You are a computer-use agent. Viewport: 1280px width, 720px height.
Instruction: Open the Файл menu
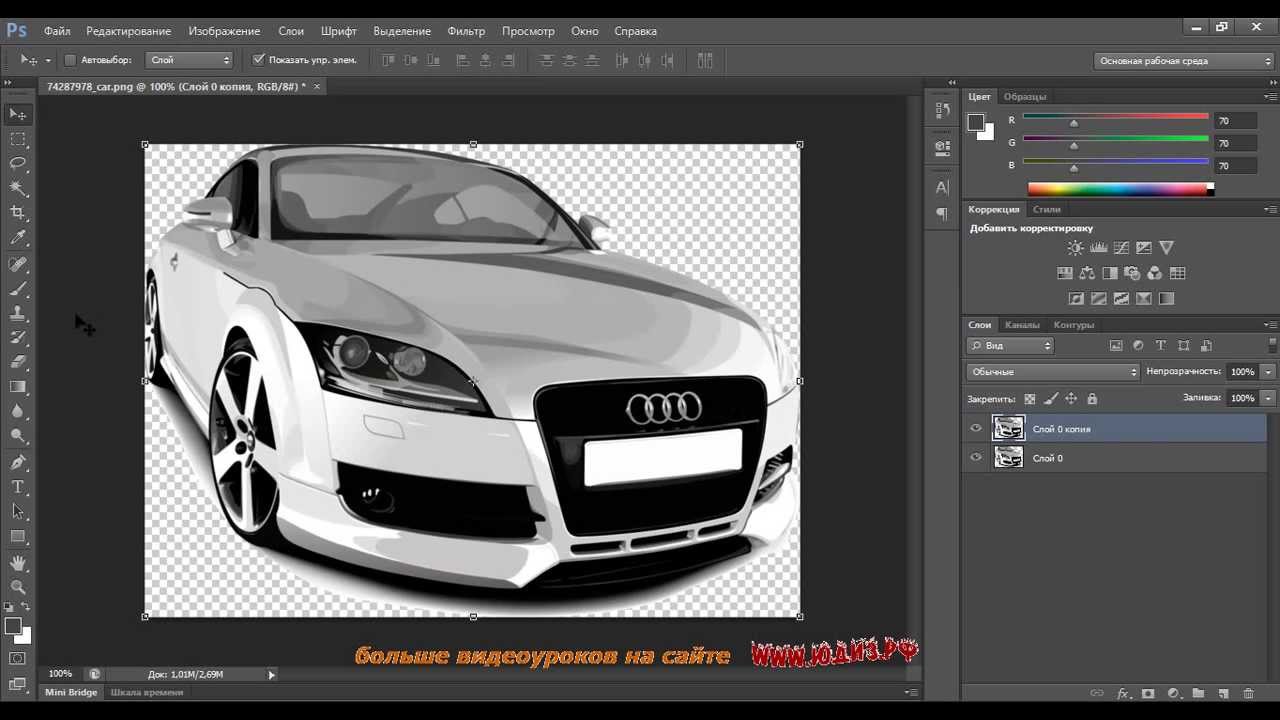point(57,31)
